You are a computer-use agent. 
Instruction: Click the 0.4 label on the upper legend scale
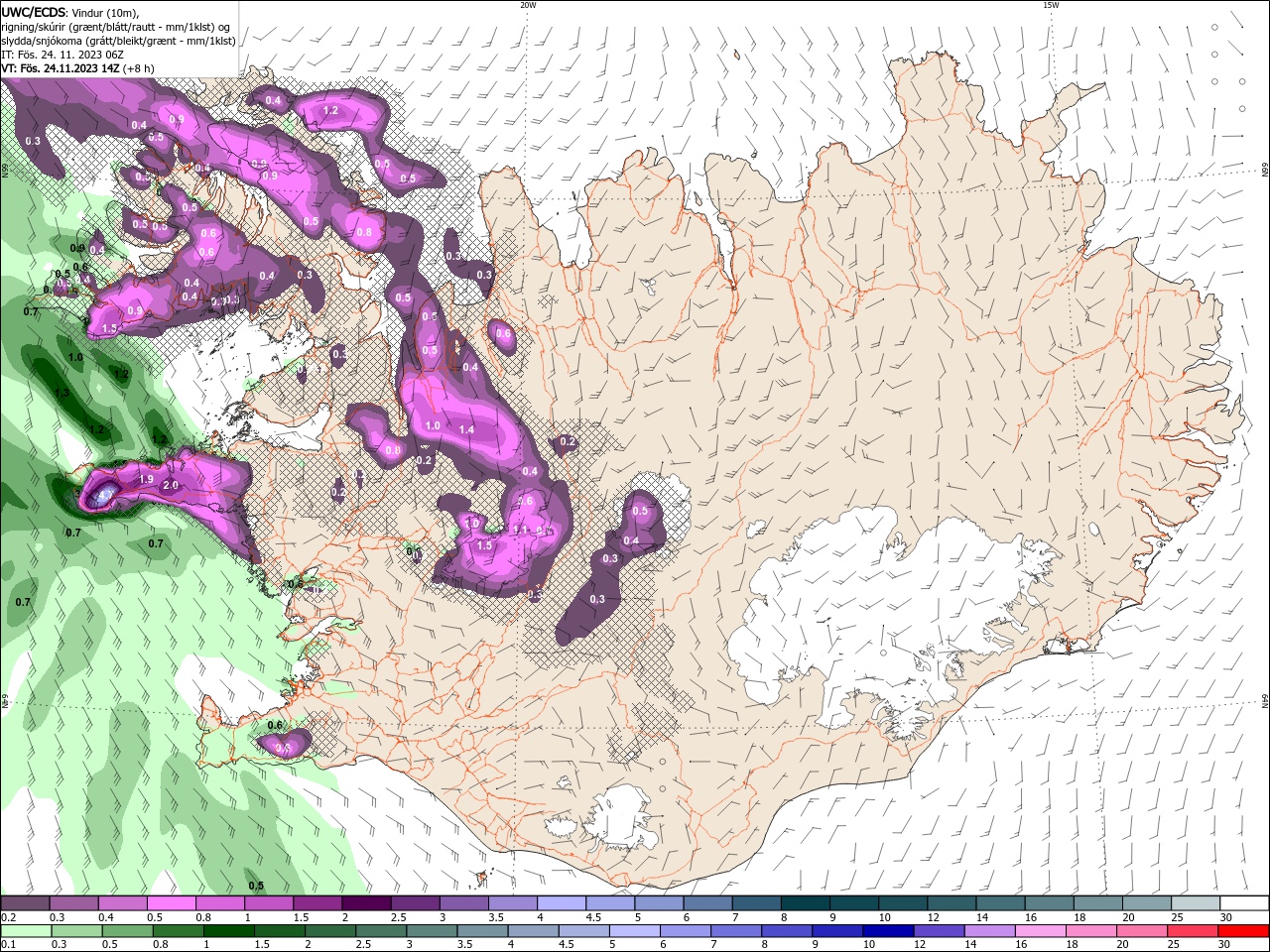click(x=105, y=917)
